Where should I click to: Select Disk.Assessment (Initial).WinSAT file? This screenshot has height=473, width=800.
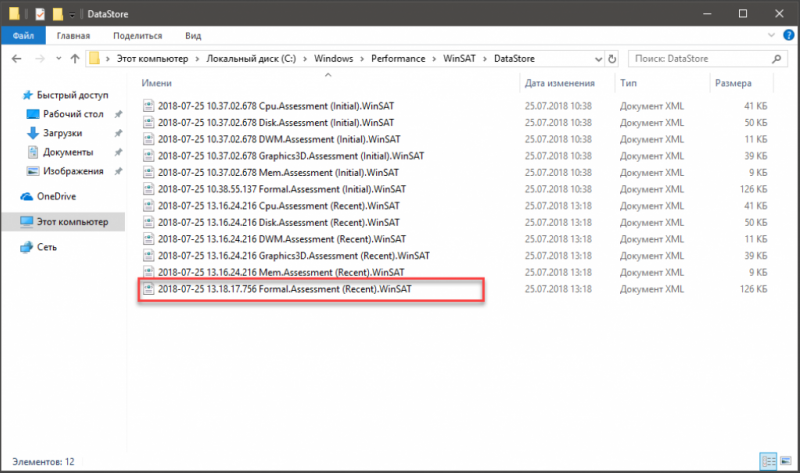(276, 122)
